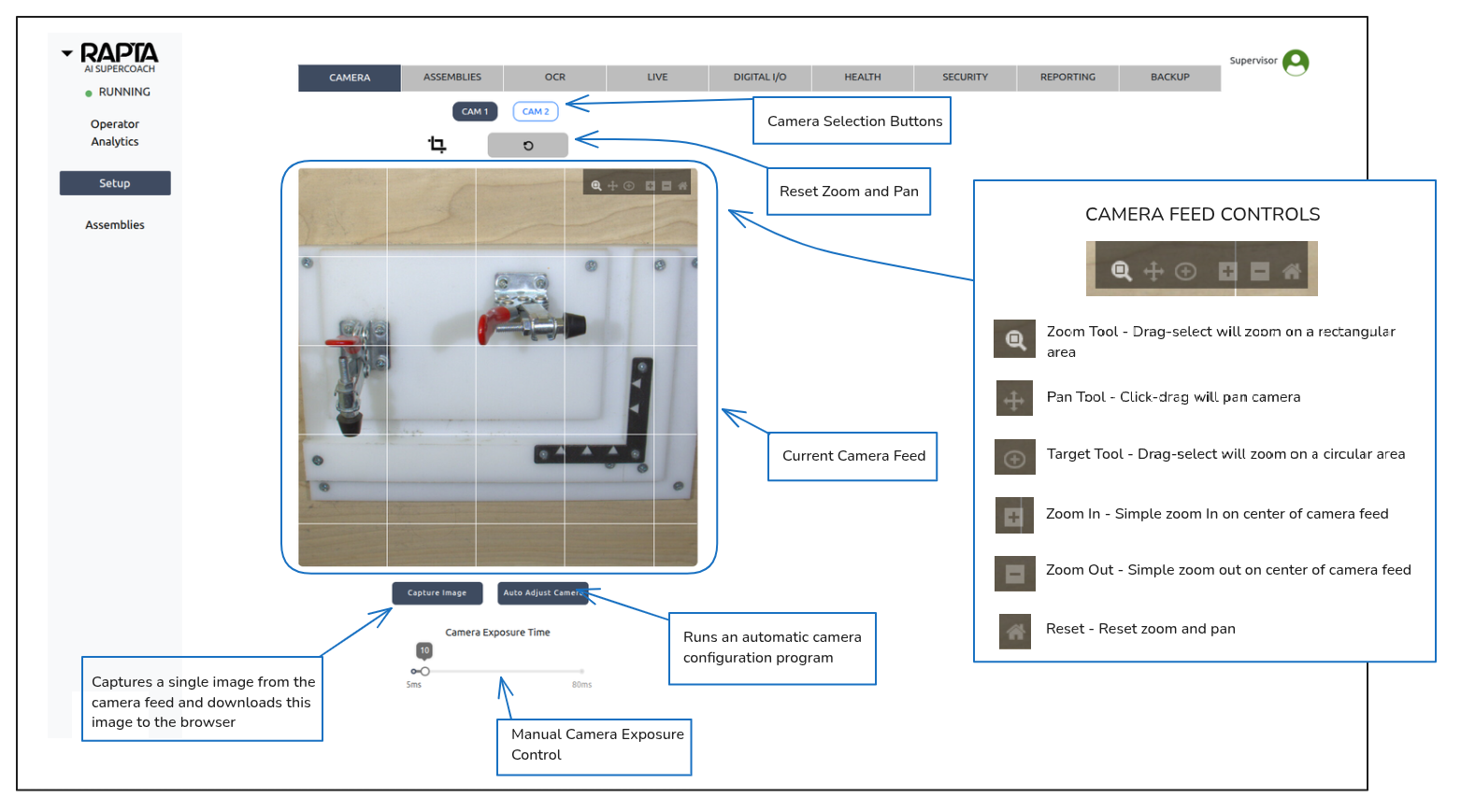The width and height of the screenshot is (1461, 812).
Task: Select the Zoom tool in the feed overlay toolbar
Action: [596, 186]
